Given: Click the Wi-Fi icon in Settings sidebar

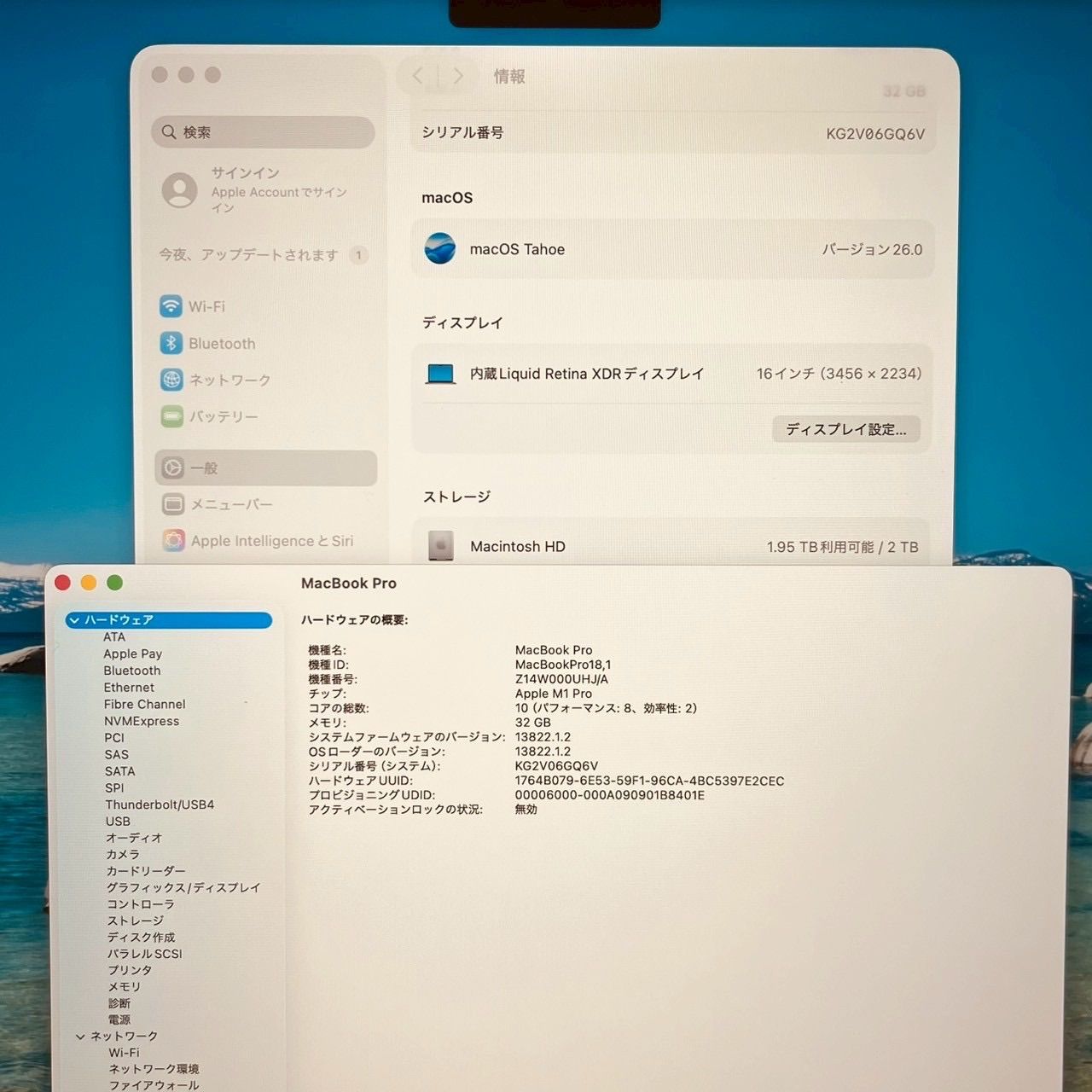Looking at the screenshot, I should (x=171, y=306).
